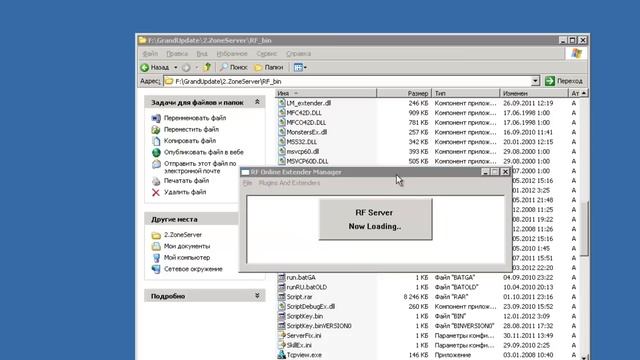Click Удалить файл task link

pyautogui.click(x=185, y=192)
